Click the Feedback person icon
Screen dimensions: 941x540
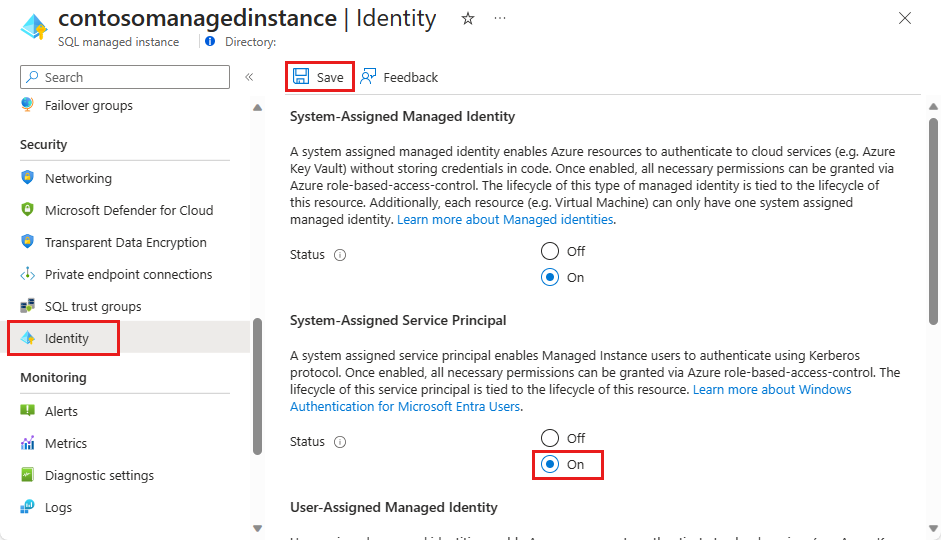(x=368, y=77)
